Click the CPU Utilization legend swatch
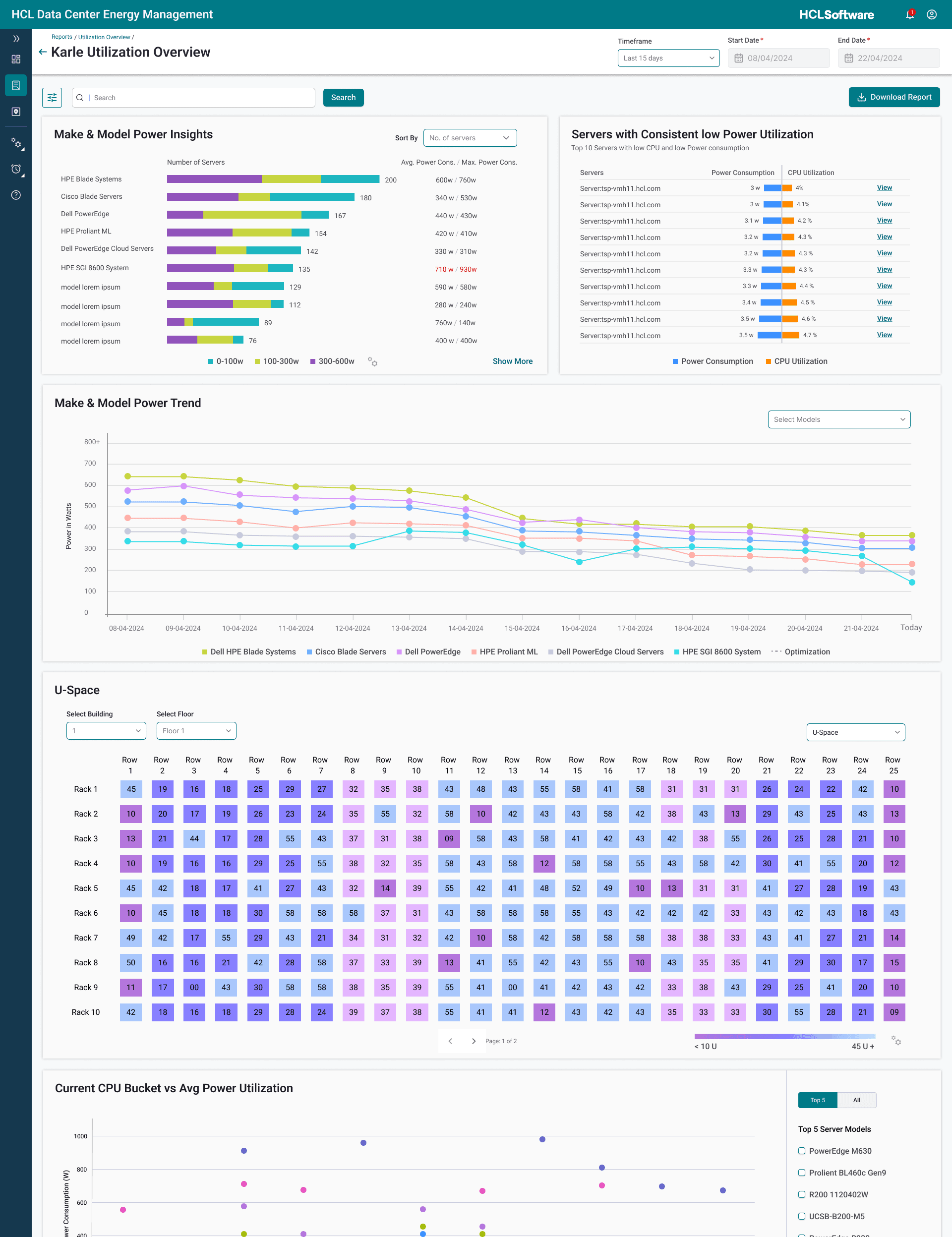 pyautogui.click(x=769, y=361)
